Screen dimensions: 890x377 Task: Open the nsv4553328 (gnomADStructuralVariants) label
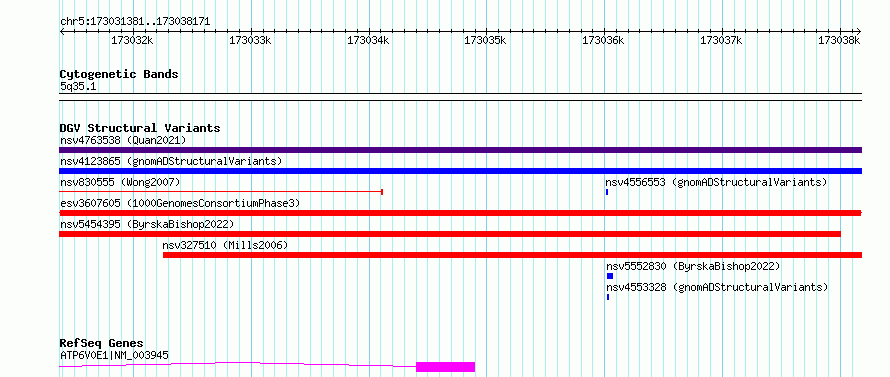tap(717, 287)
